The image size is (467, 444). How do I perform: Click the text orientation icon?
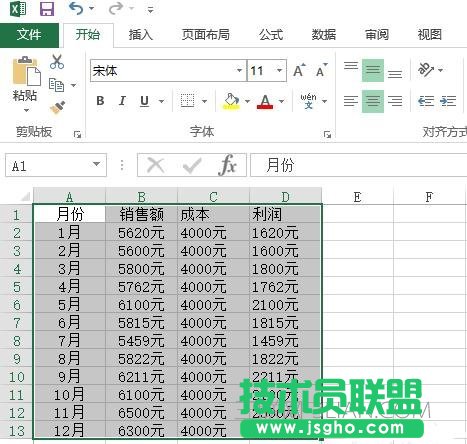pyautogui.click(x=426, y=70)
